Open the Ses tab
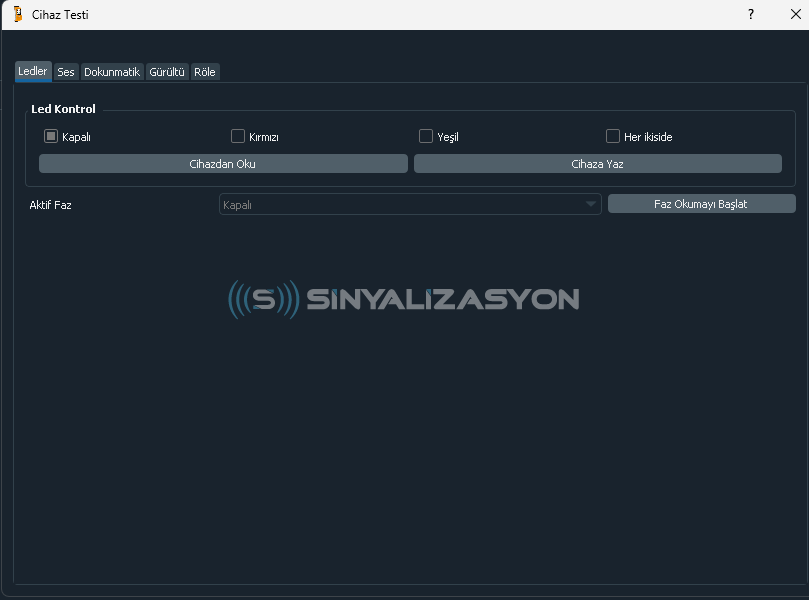This screenshot has height=600, width=809. coord(66,72)
